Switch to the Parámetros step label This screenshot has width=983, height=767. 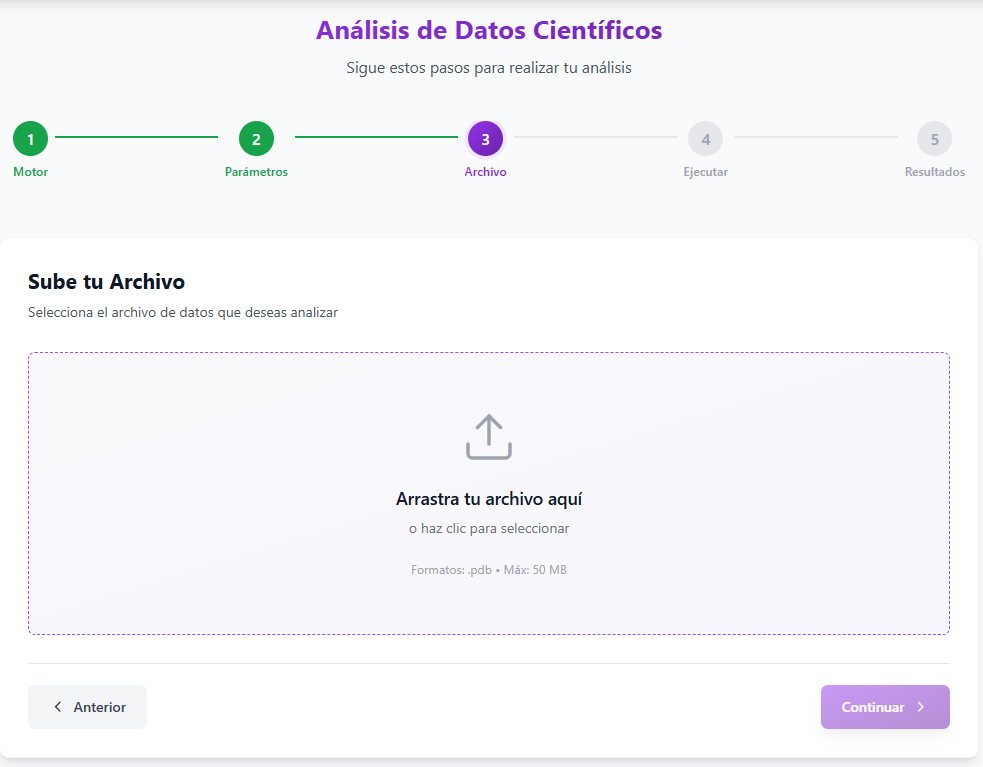(256, 172)
